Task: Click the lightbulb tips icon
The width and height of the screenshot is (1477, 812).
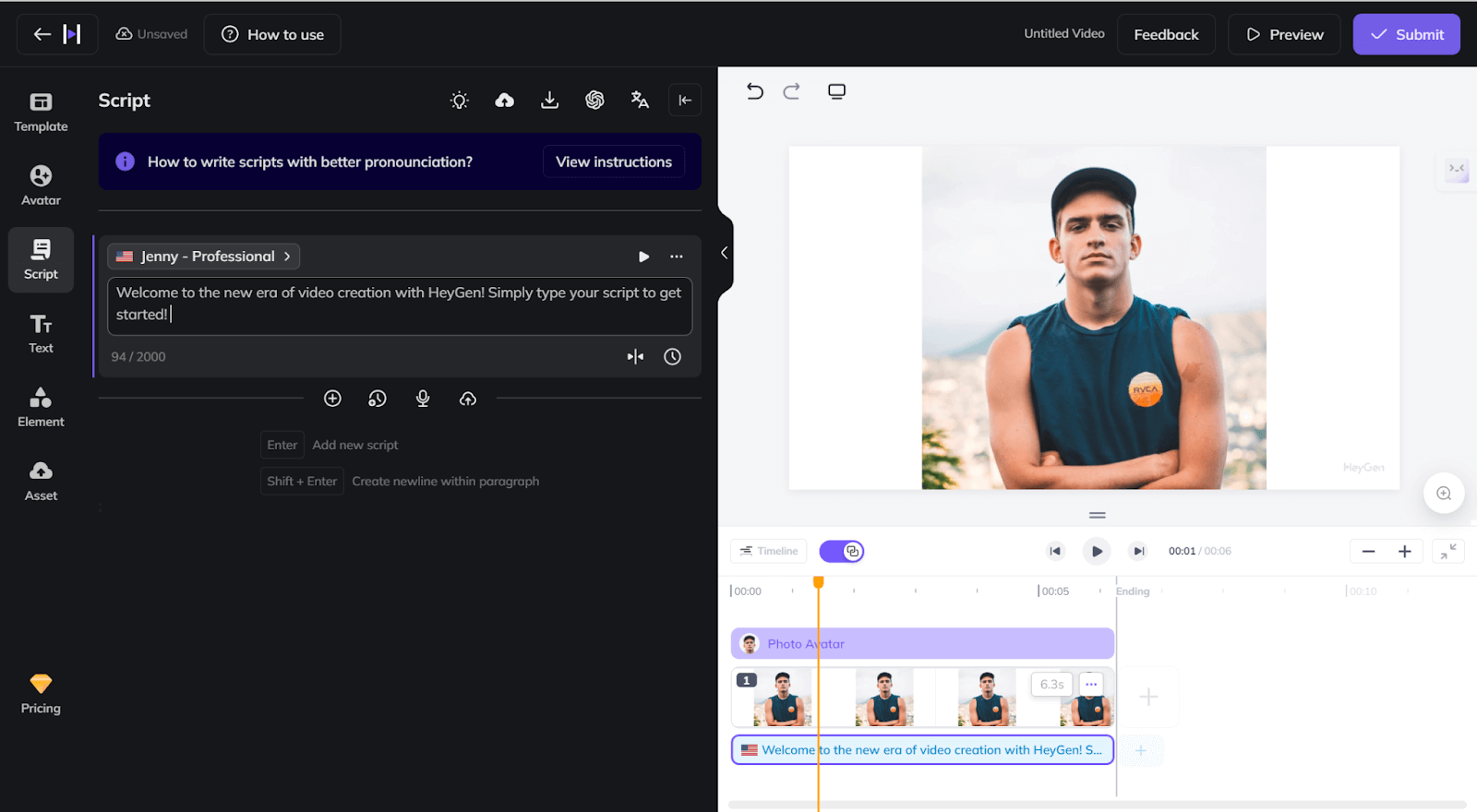Action: 459,101
